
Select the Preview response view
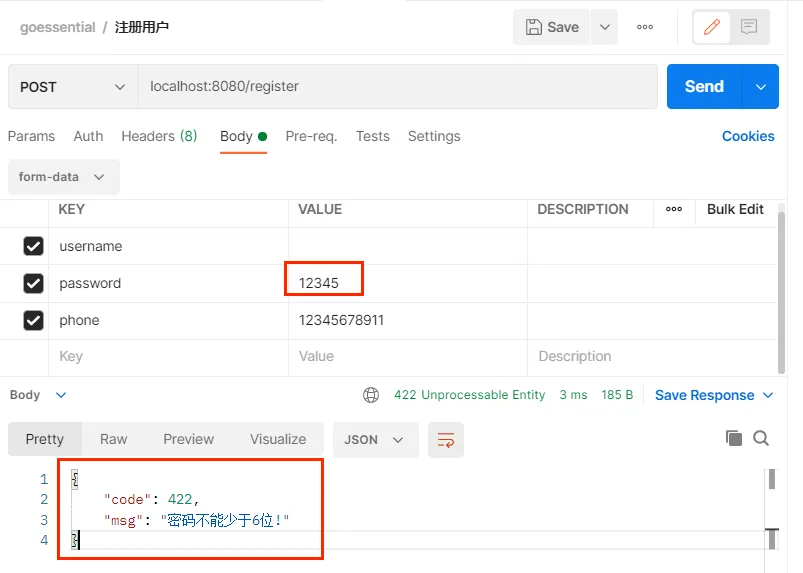tap(188, 439)
